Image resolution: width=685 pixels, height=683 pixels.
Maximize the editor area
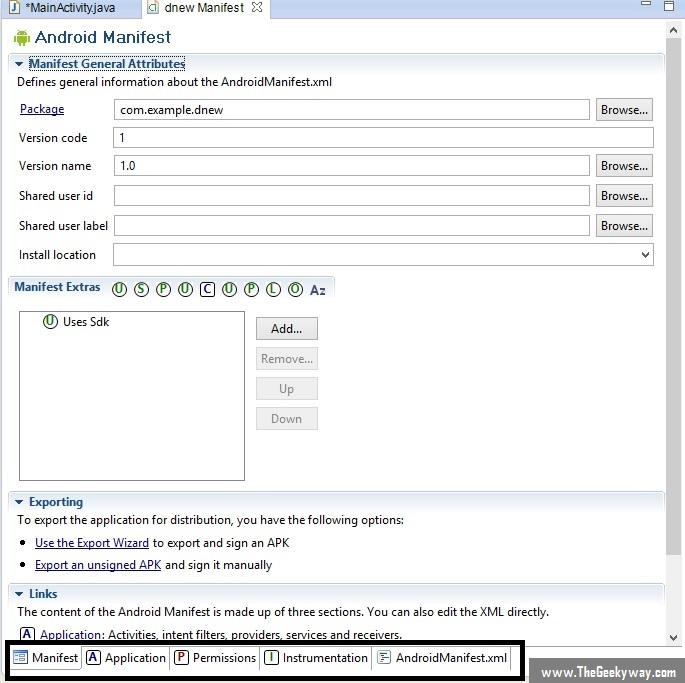(x=668, y=6)
